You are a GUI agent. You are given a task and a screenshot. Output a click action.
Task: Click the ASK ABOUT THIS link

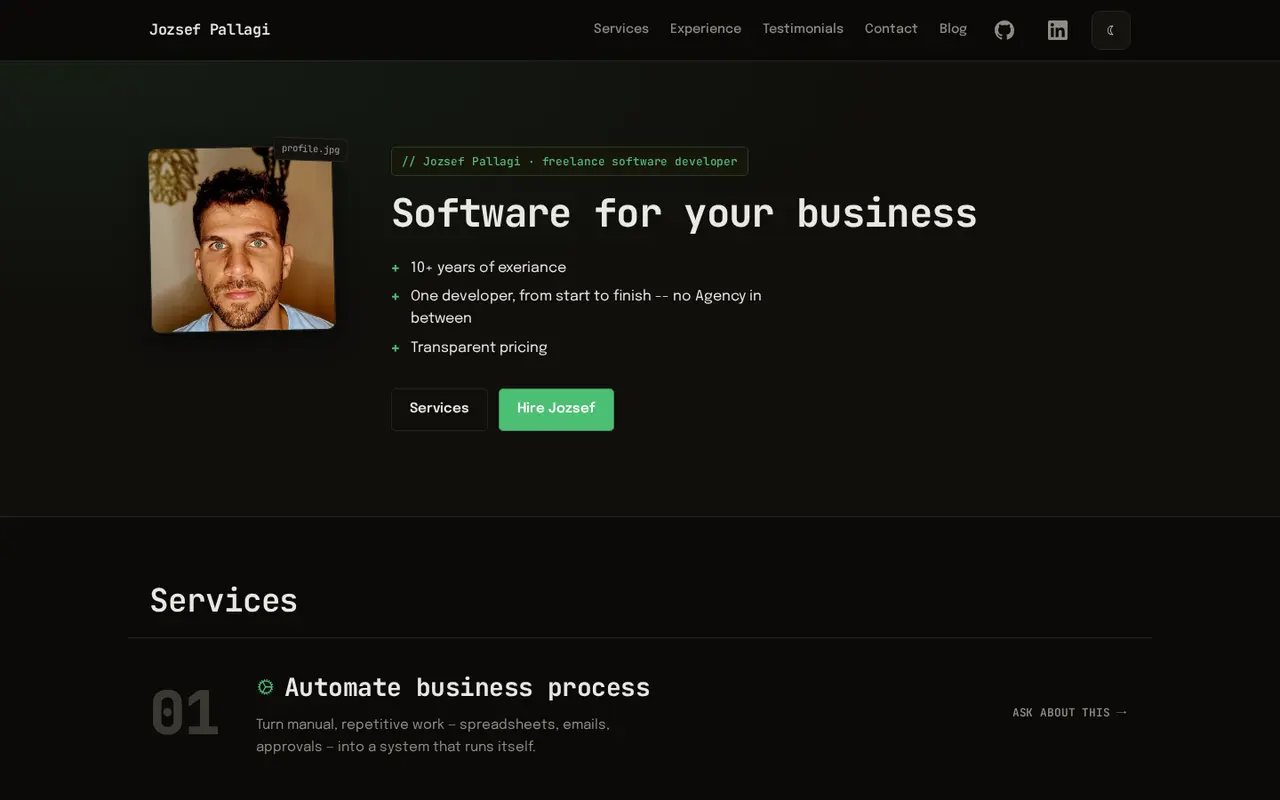pyautogui.click(x=1069, y=713)
